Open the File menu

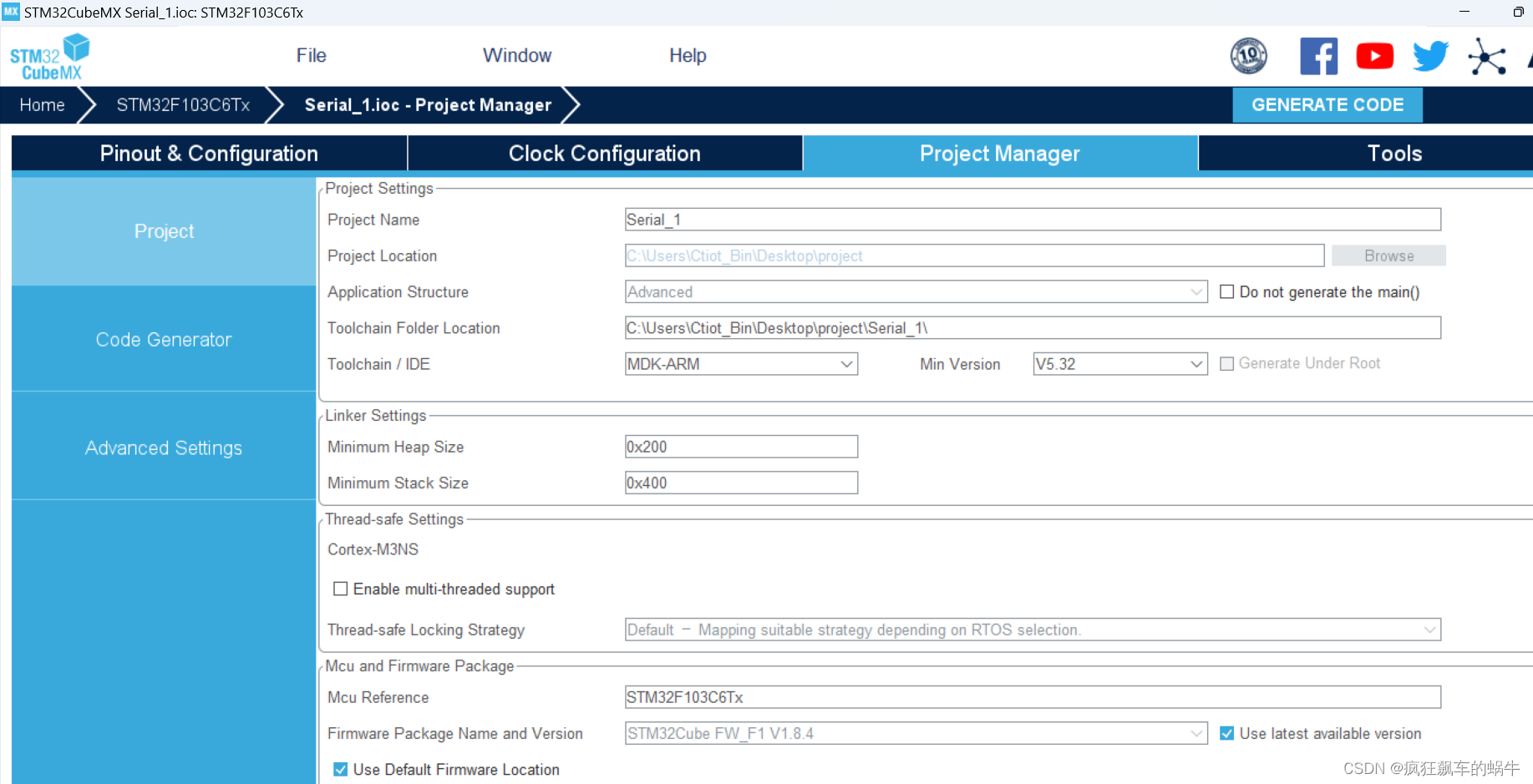(x=311, y=55)
